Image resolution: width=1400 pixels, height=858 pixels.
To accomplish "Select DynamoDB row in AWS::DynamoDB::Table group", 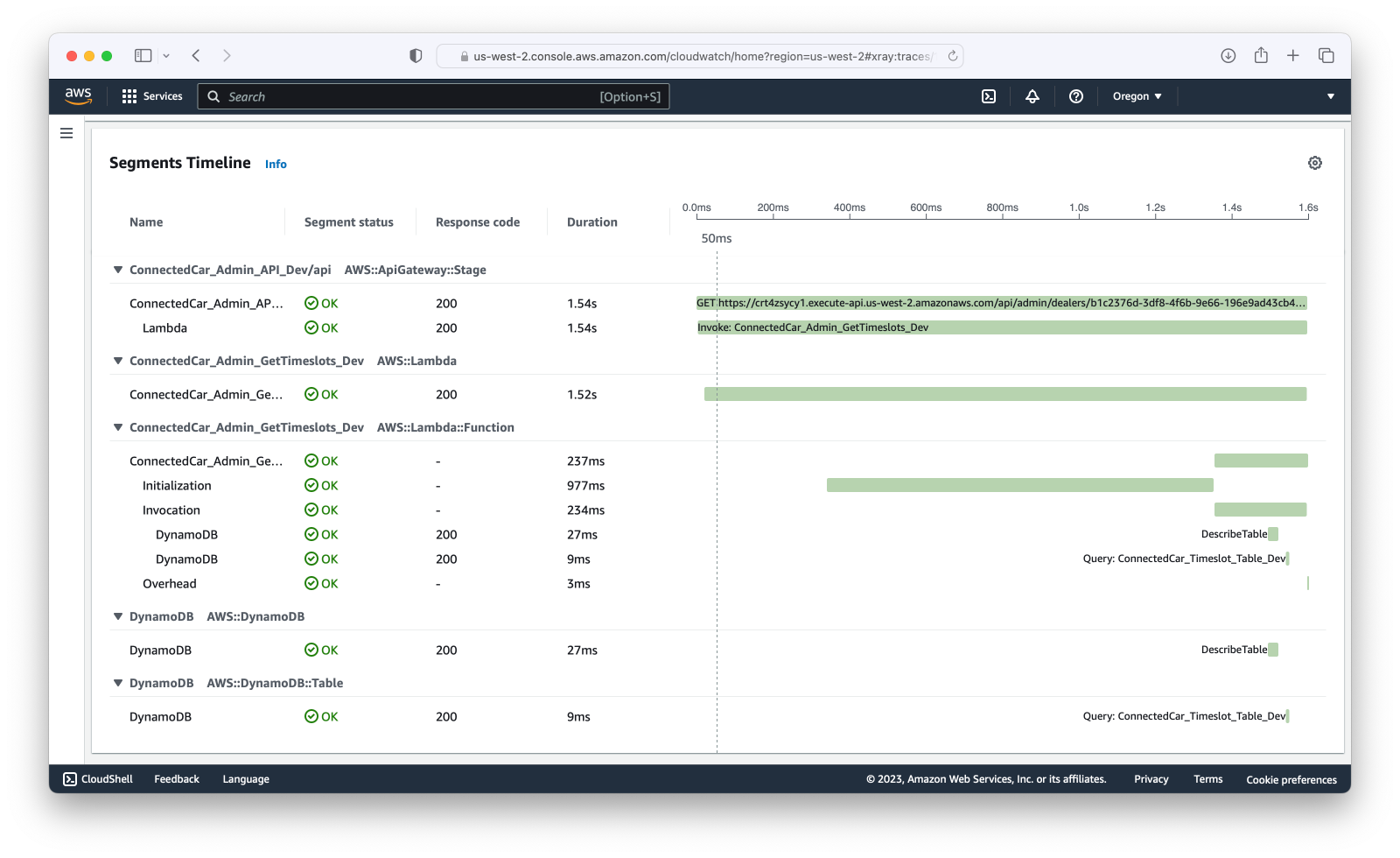I will [160, 716].
